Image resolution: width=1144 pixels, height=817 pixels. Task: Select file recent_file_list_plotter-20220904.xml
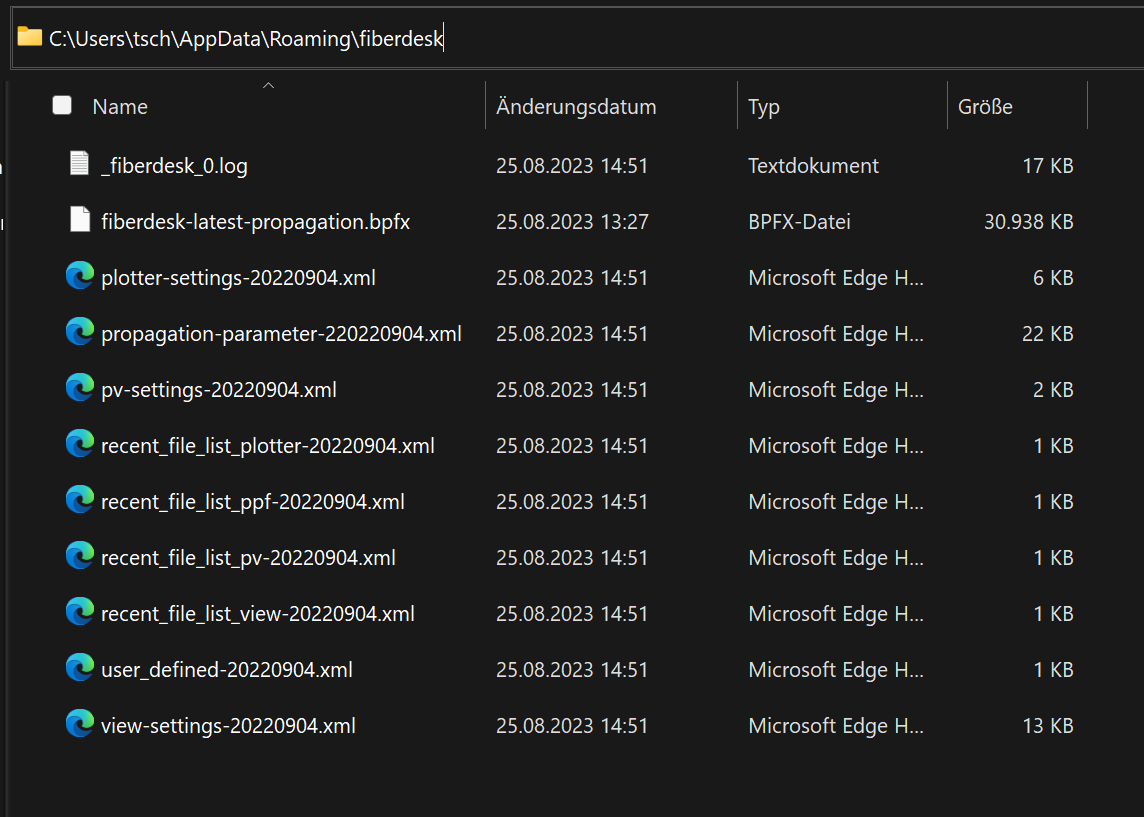268,446
